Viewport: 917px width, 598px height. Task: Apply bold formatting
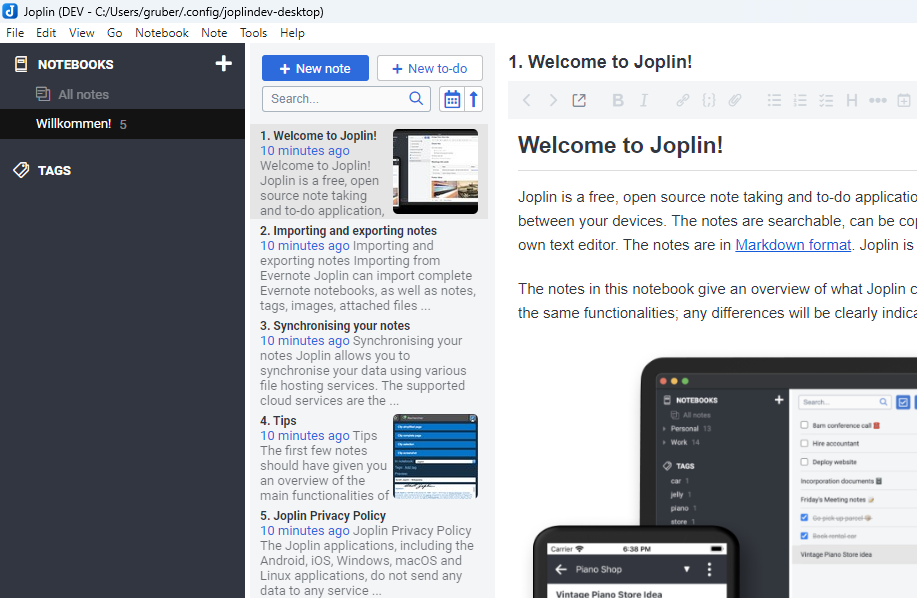click(x=618, y=101)
